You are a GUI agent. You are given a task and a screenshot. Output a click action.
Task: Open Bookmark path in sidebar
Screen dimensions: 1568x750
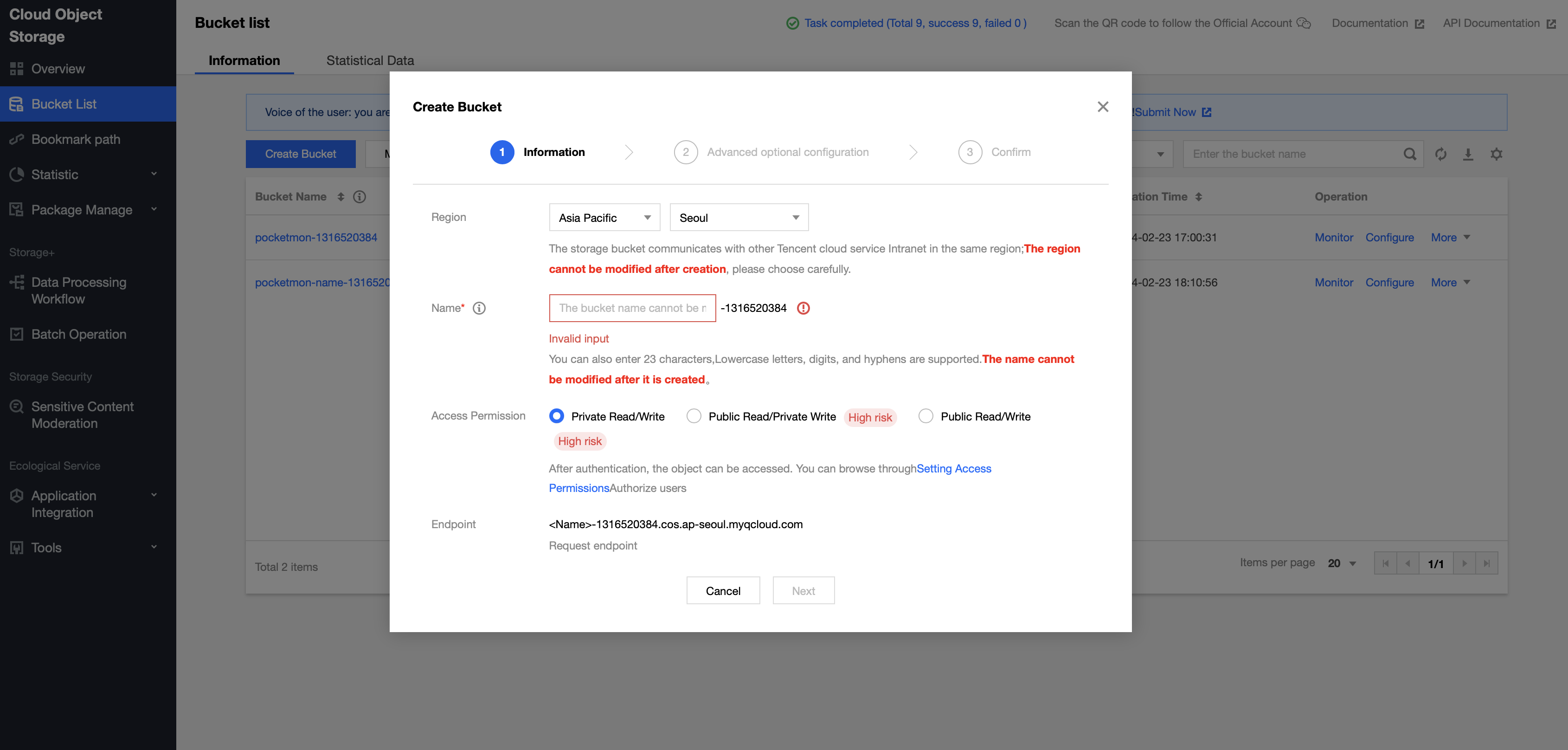[76, 139]
